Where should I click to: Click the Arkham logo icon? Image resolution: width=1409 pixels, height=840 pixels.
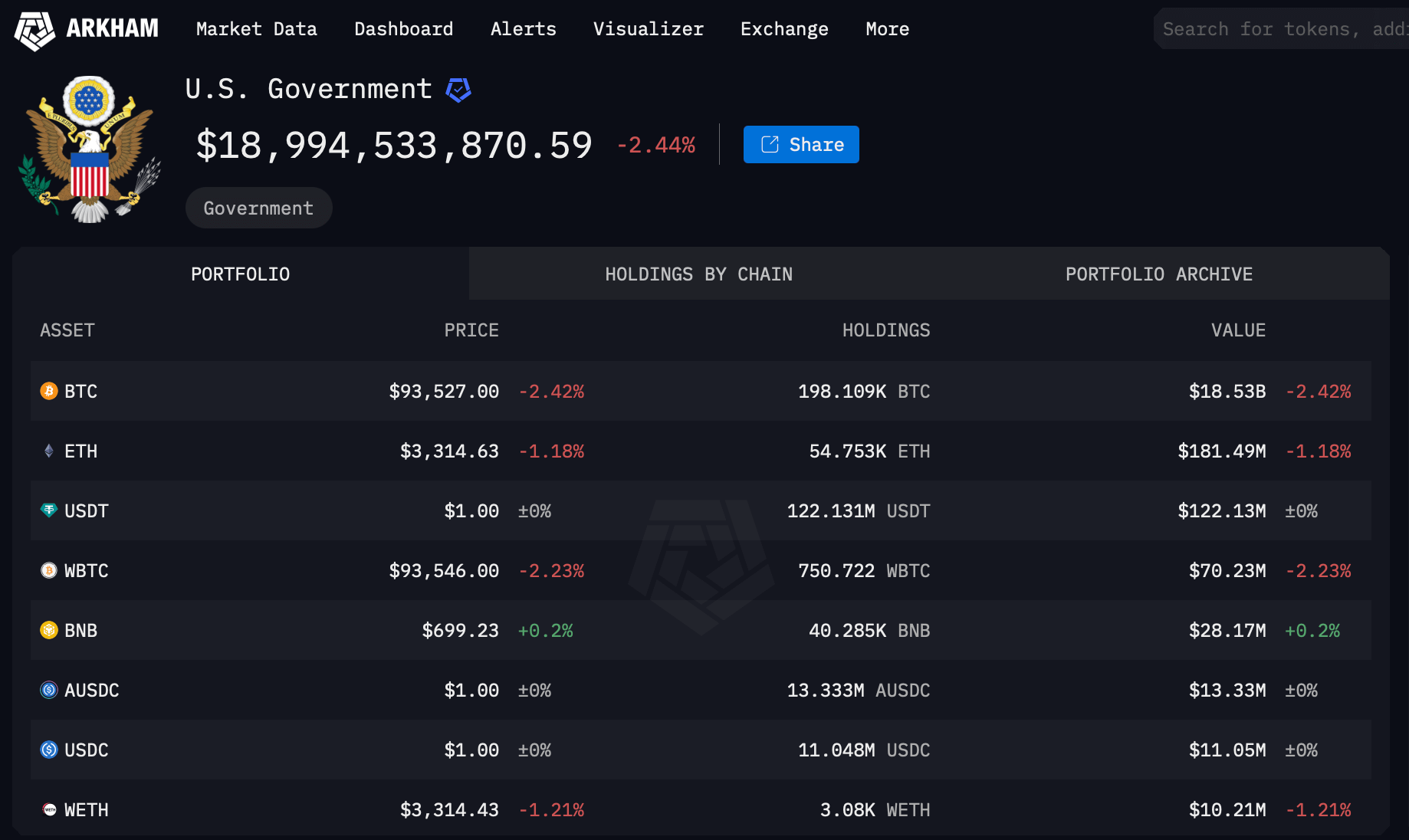[34, 30]
